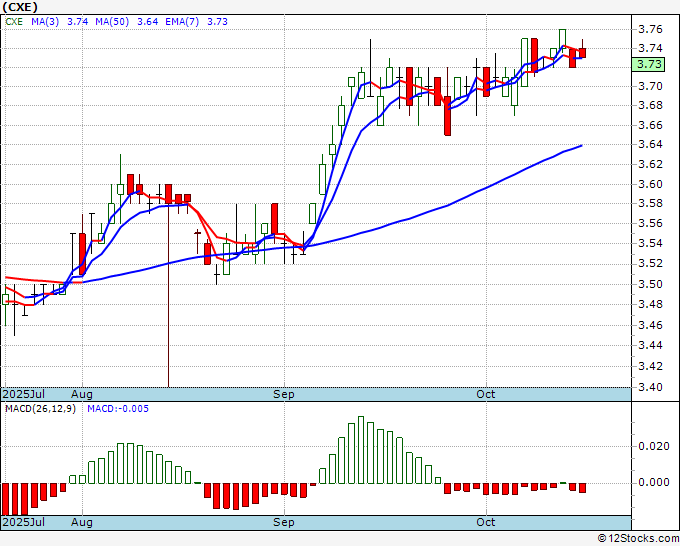680x546 pixels.
Task: Click the MA(3) value 3.74
Action: [x=78, y=22]
